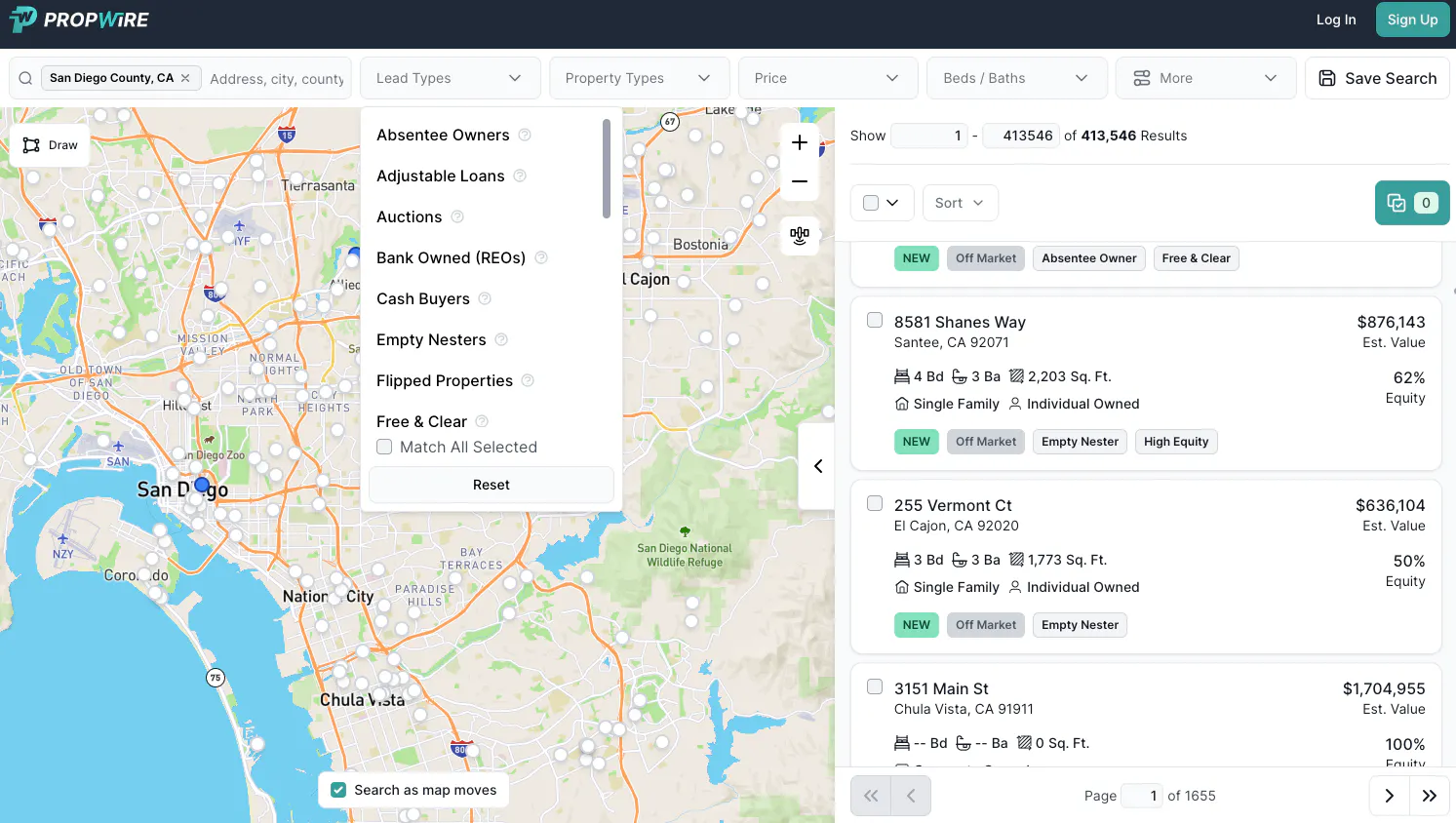Screen dimensions: 1456x823
Task: Select Flipped Properties from the list
Action: 445,380
